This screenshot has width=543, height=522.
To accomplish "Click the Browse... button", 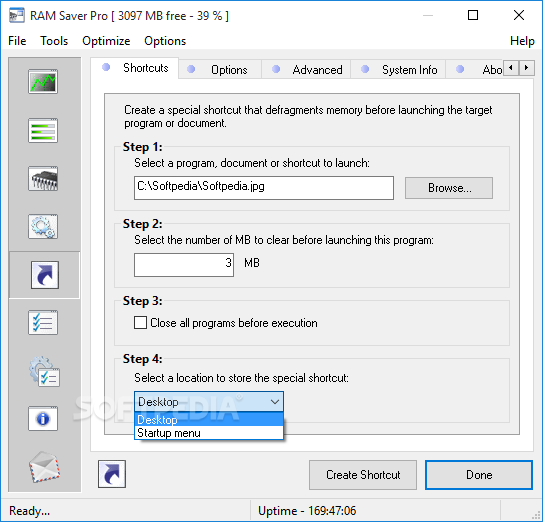I will (x=449, y=188).
